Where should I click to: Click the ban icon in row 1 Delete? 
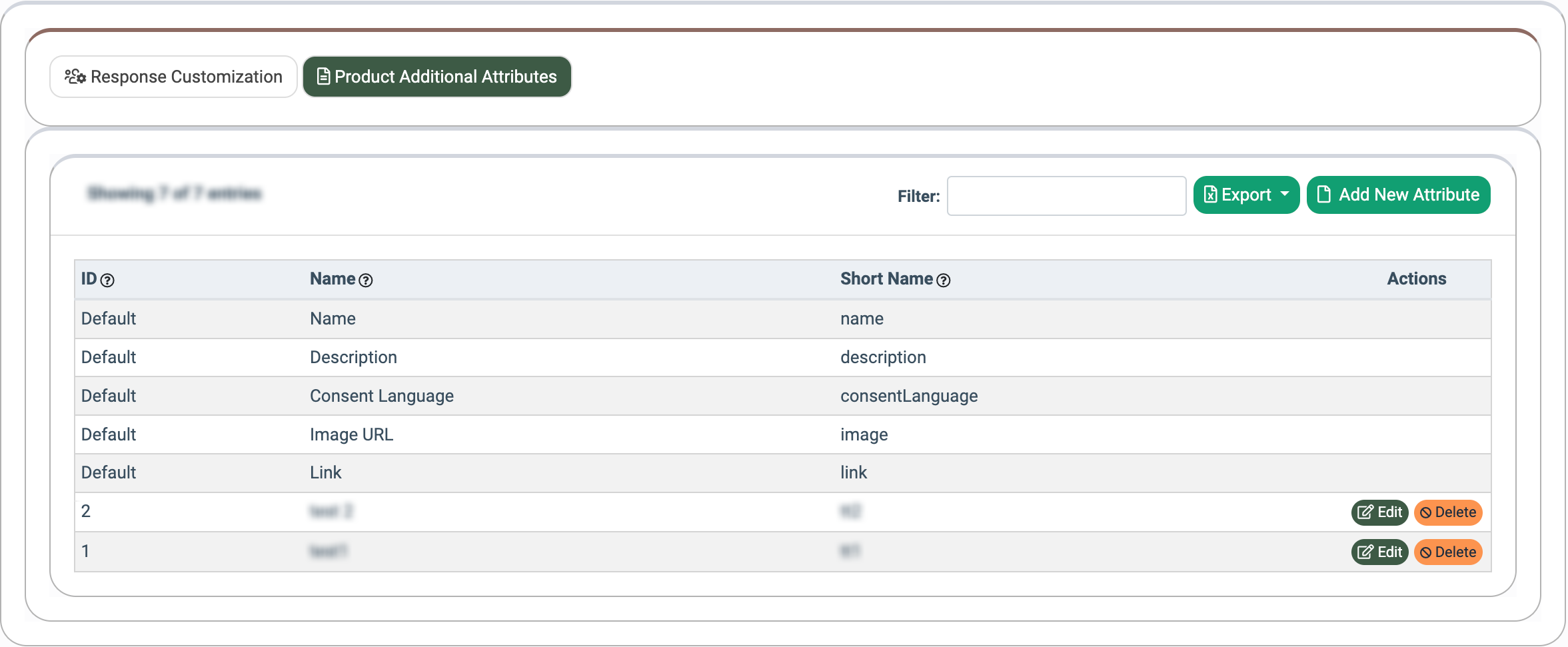point(1426,552)
